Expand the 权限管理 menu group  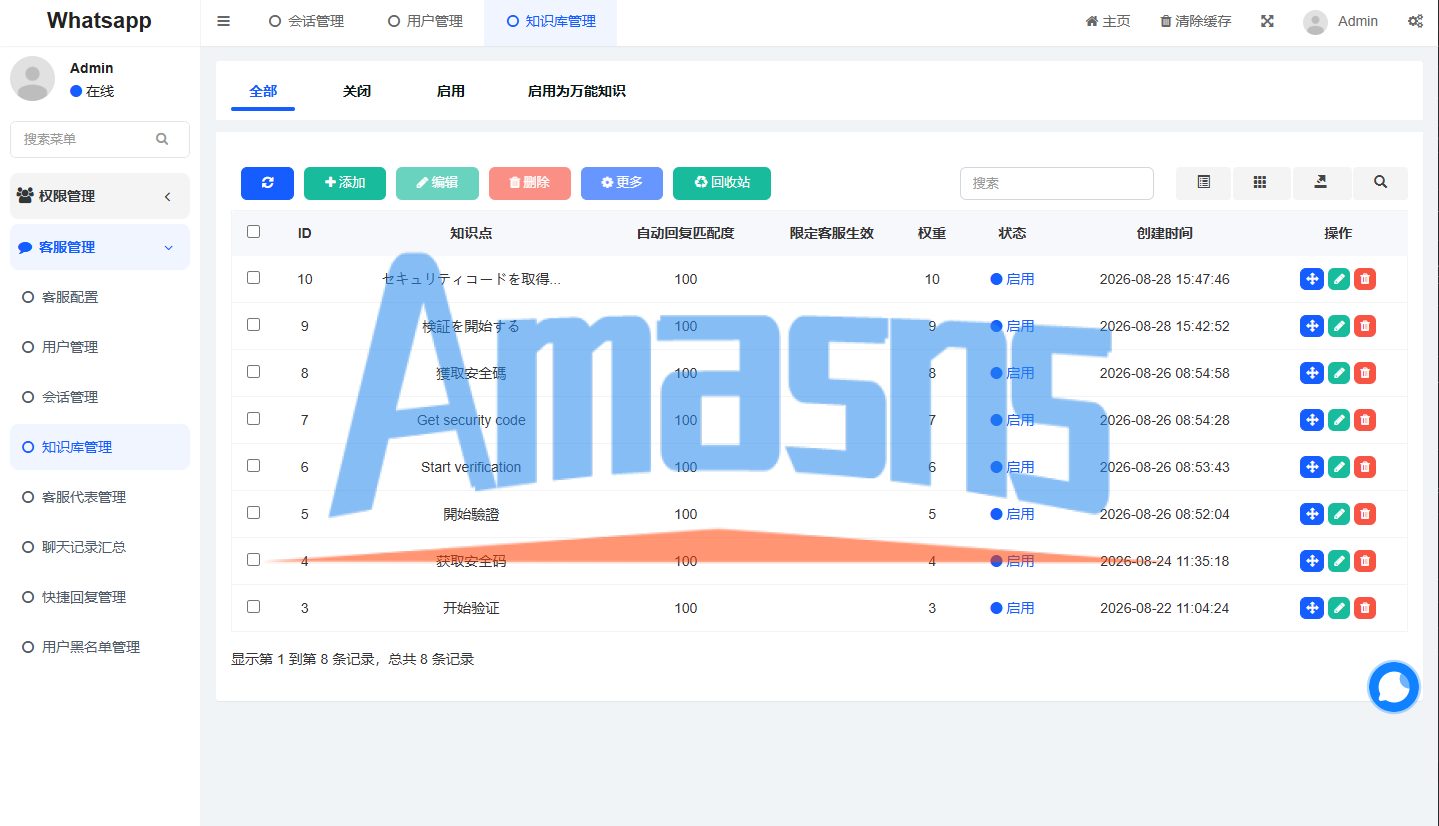(100, 196)
